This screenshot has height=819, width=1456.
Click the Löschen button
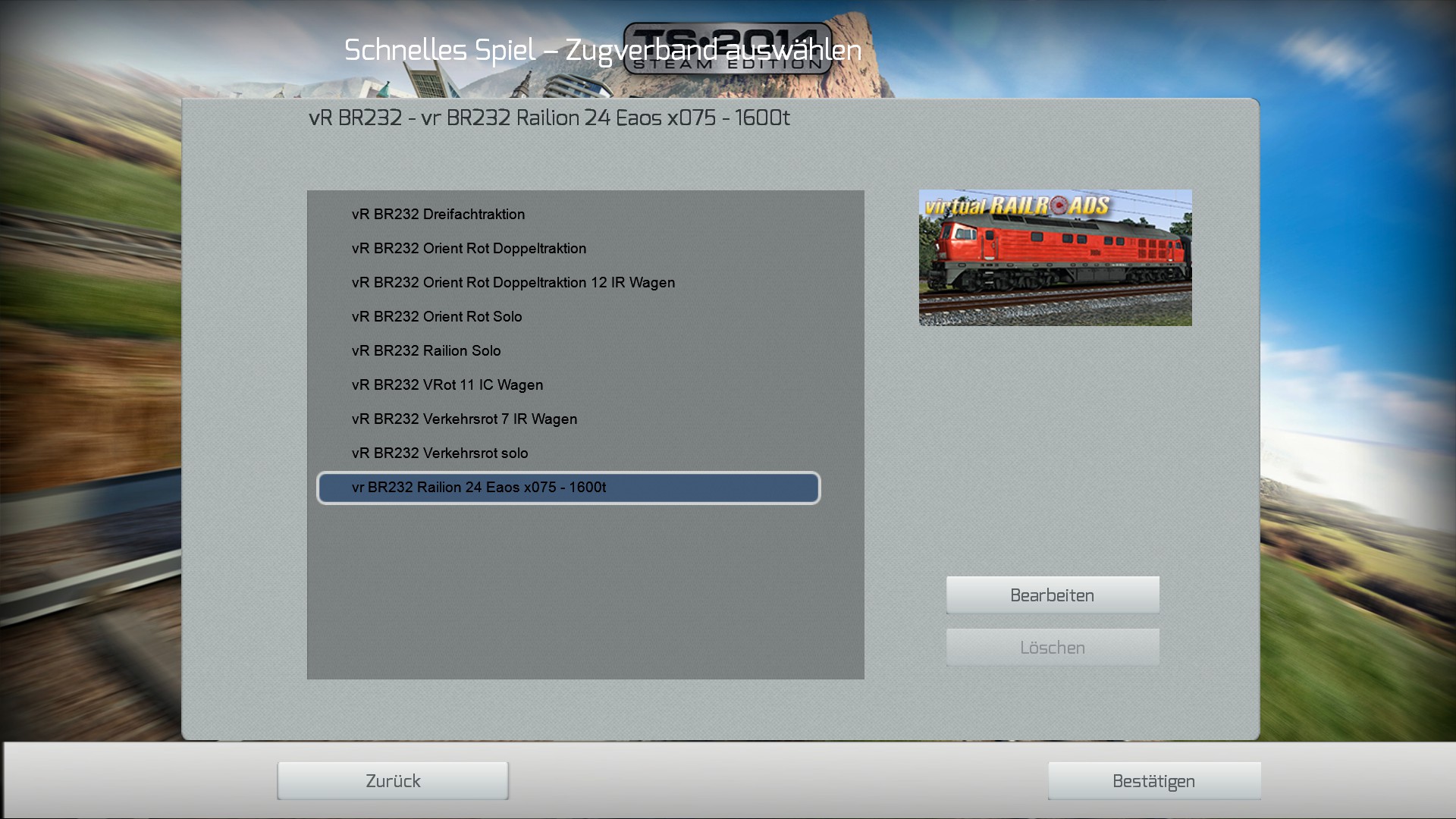pos(1053,648)
